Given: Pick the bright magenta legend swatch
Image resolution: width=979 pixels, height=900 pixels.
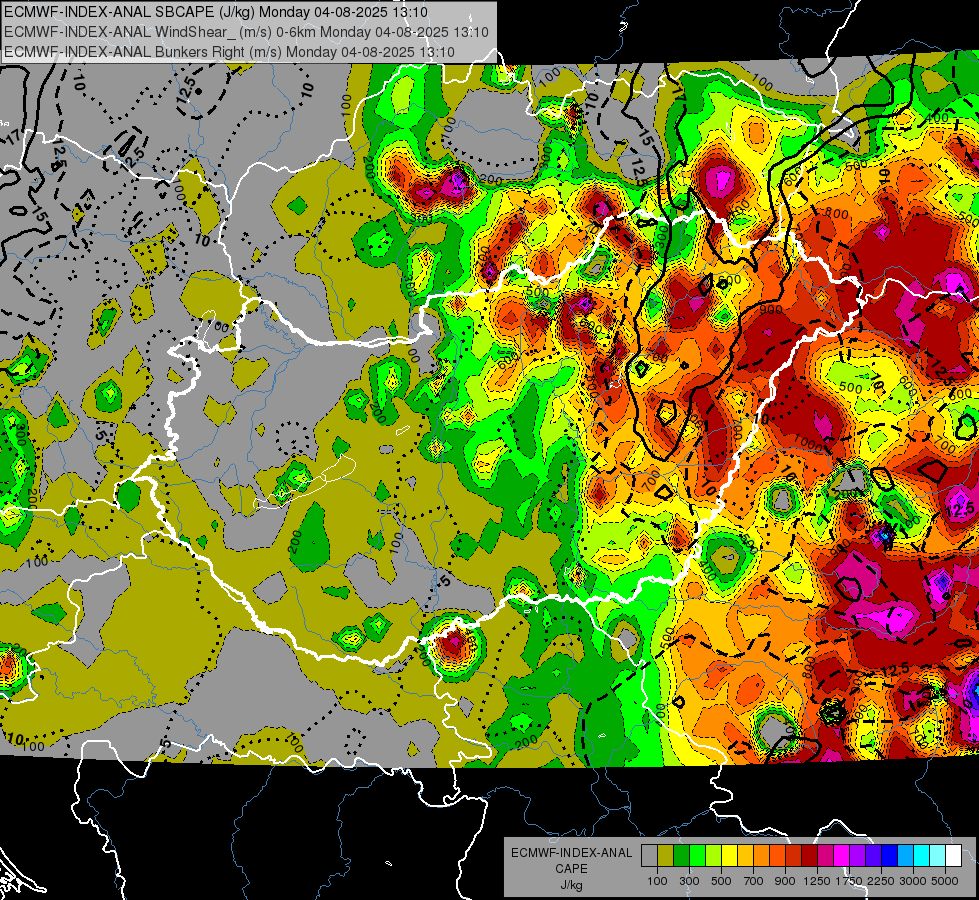Looking at the screenshot, I should [x=842, y=856].
